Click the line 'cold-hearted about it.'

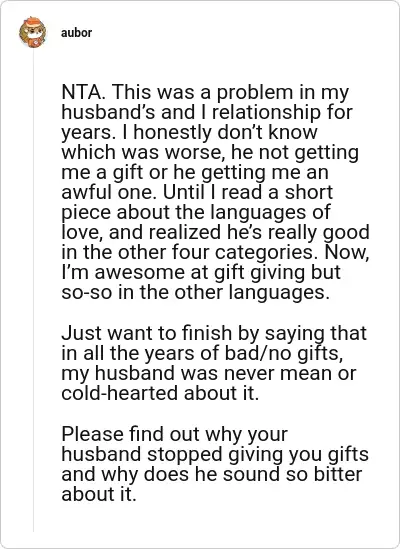click(160, 393)
